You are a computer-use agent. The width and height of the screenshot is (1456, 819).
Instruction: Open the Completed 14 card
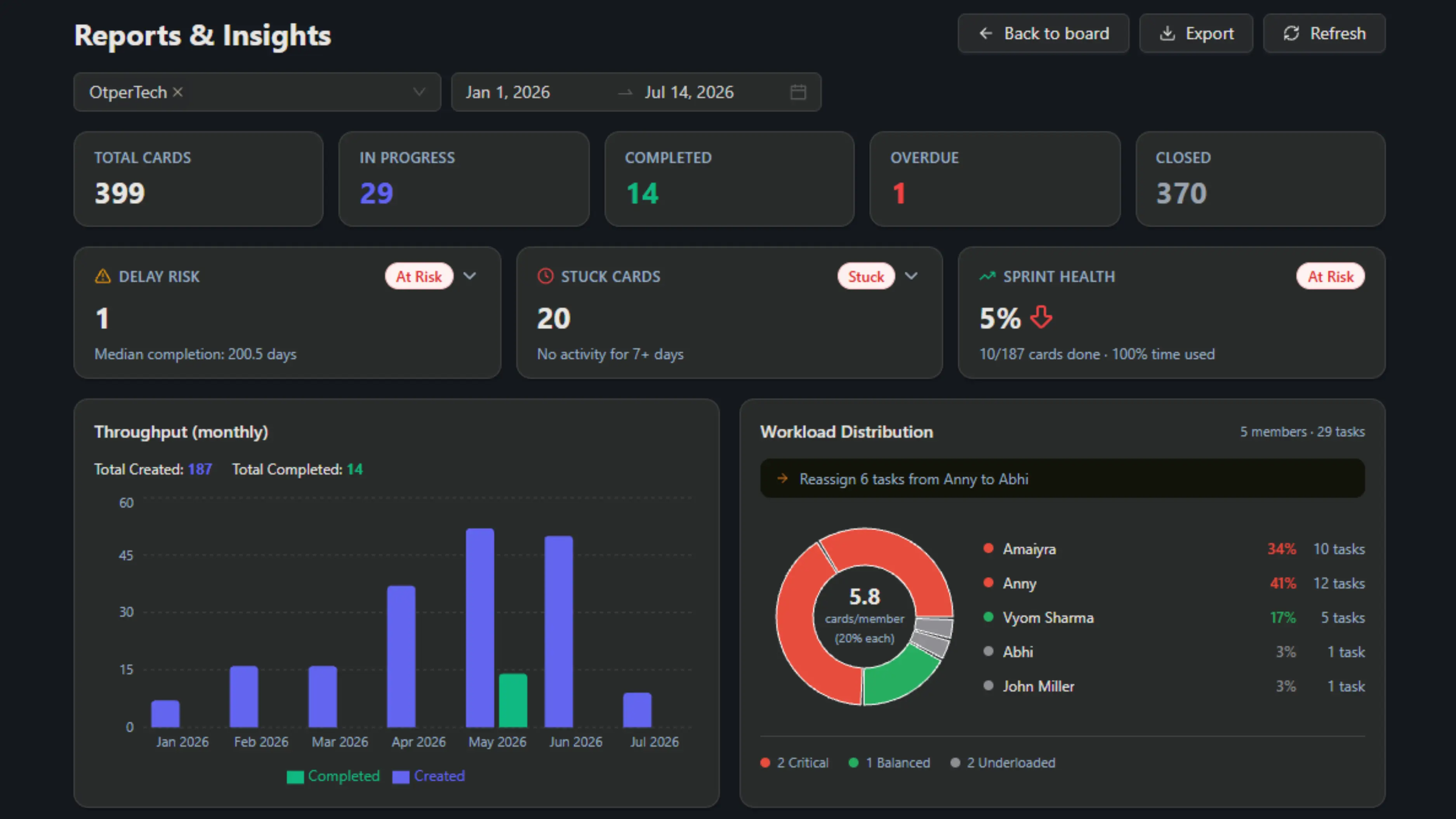(729, 179)
